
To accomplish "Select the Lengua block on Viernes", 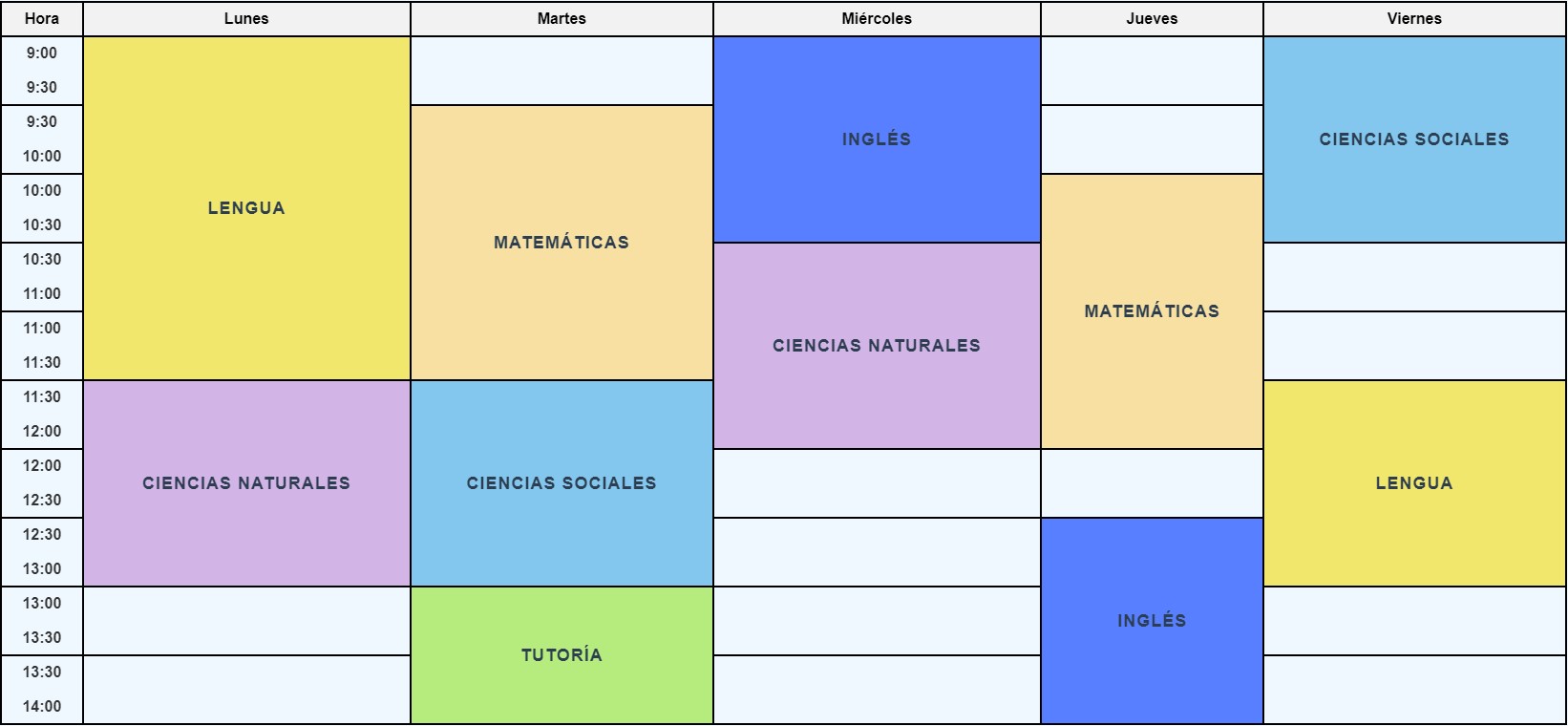I will (1414, 483).
